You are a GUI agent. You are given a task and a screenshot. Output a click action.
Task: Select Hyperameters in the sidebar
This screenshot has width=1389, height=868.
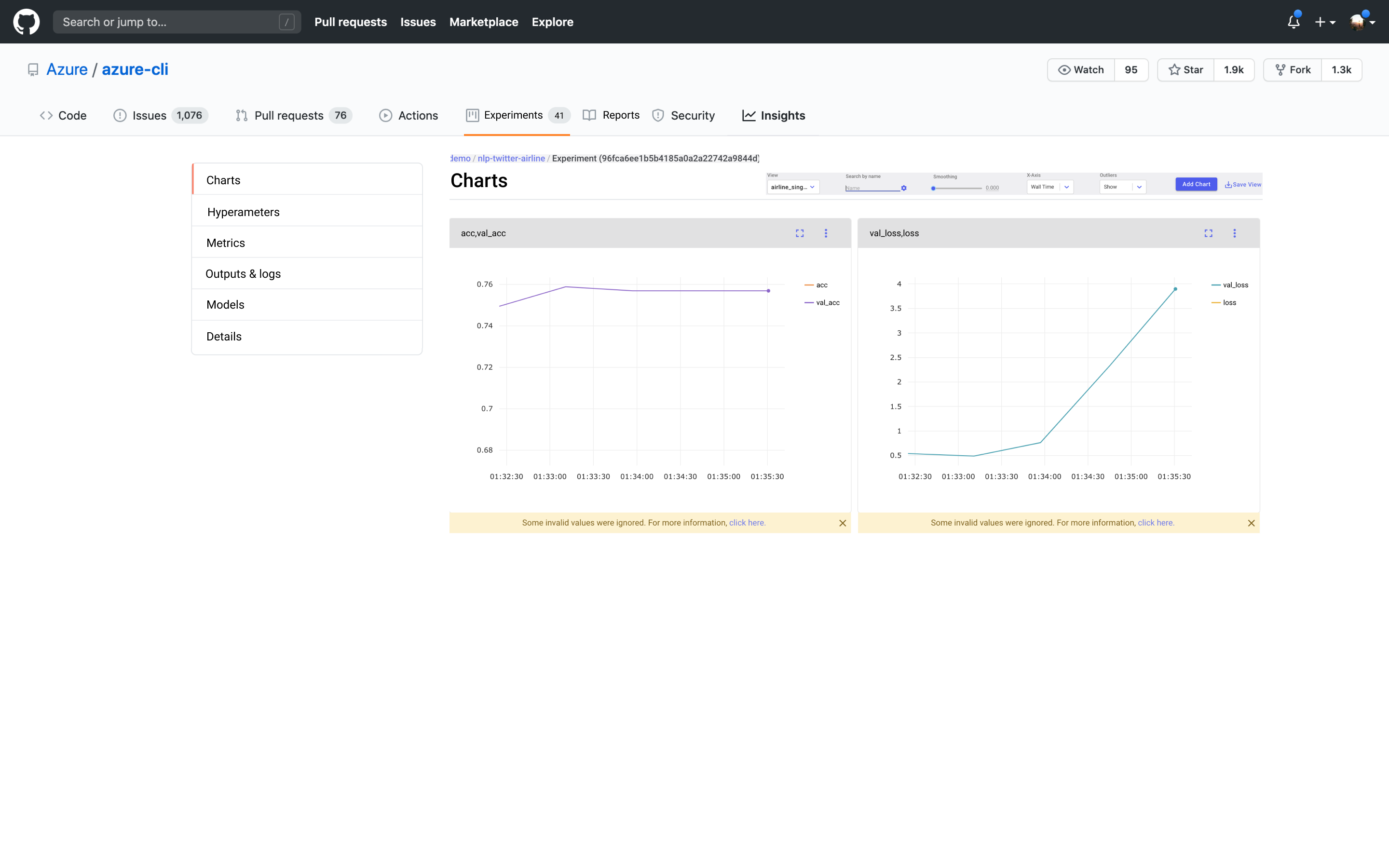pos(244,212)
